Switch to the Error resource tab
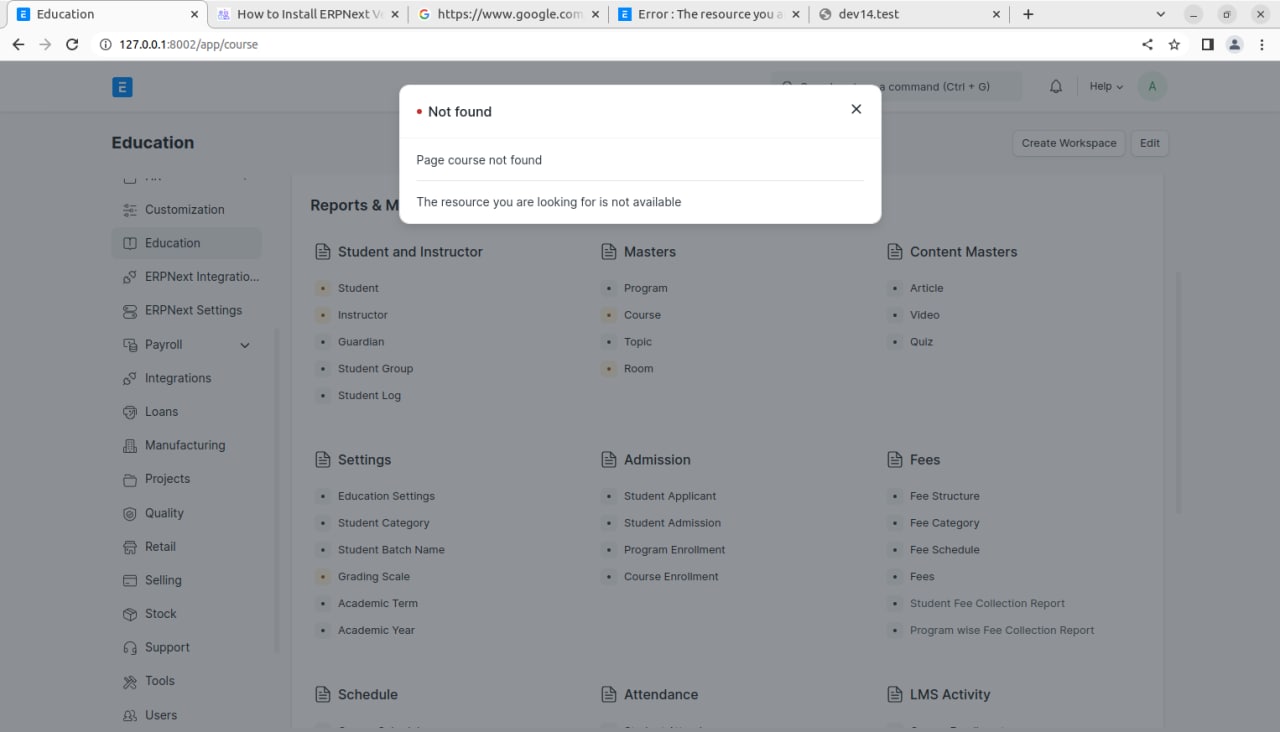This screenshot has width=1280, height=732. (708, 14)
